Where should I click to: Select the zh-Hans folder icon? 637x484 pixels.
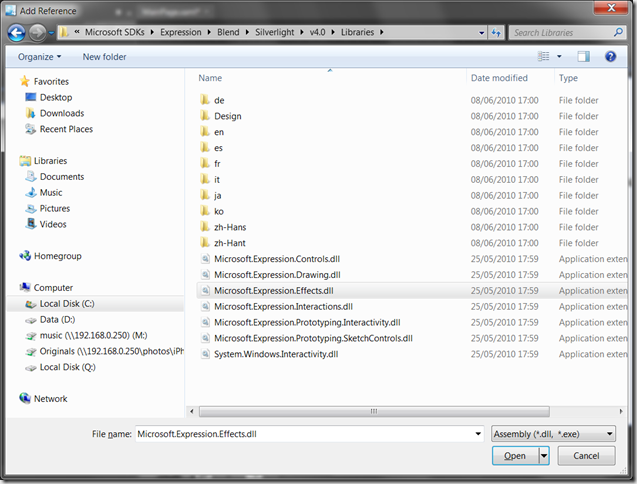coord(205,227)
